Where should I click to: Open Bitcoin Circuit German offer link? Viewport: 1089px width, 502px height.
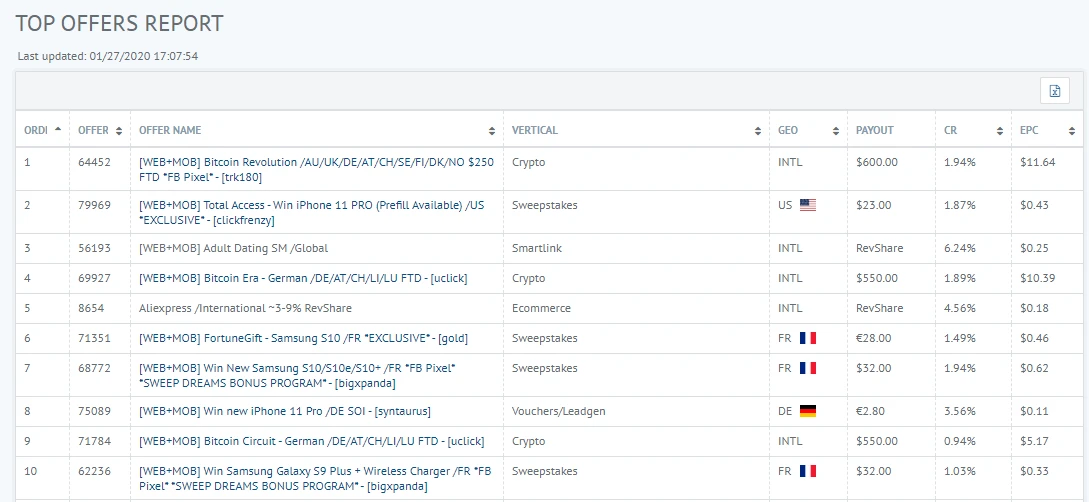[312, 441]
